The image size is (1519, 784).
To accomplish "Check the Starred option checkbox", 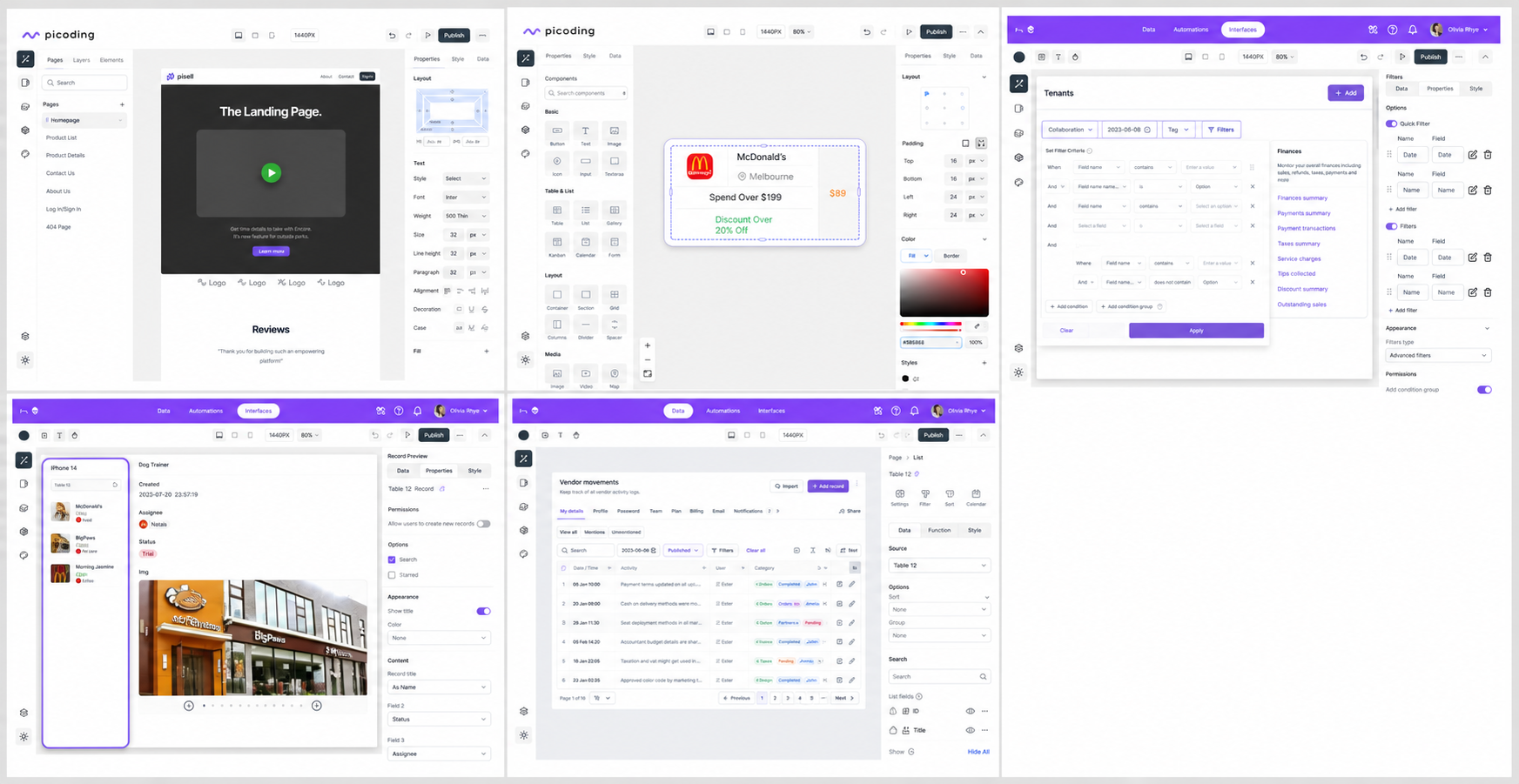I will pos(392,575).
